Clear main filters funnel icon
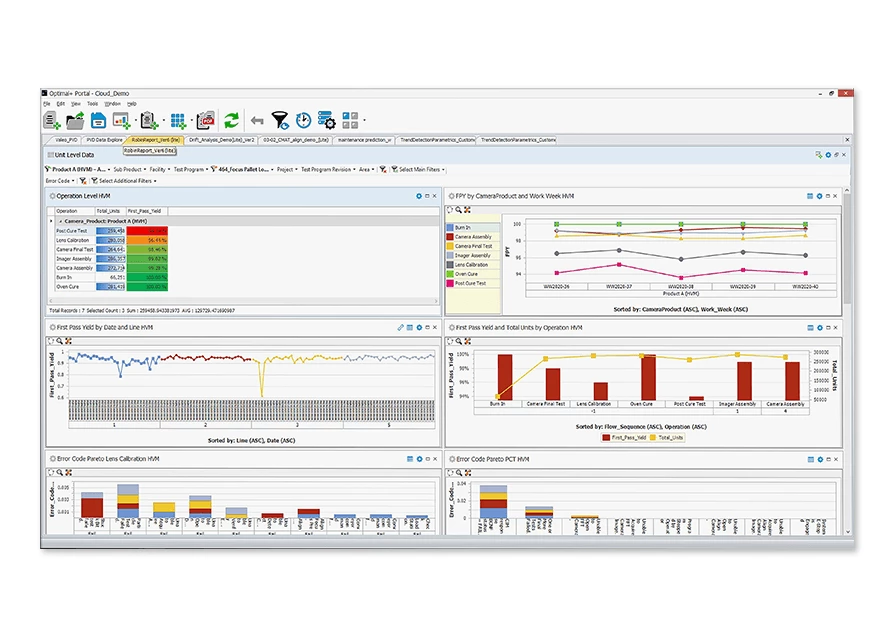The image size is (895, 636). pyautogui.click(x=383, y=170)
